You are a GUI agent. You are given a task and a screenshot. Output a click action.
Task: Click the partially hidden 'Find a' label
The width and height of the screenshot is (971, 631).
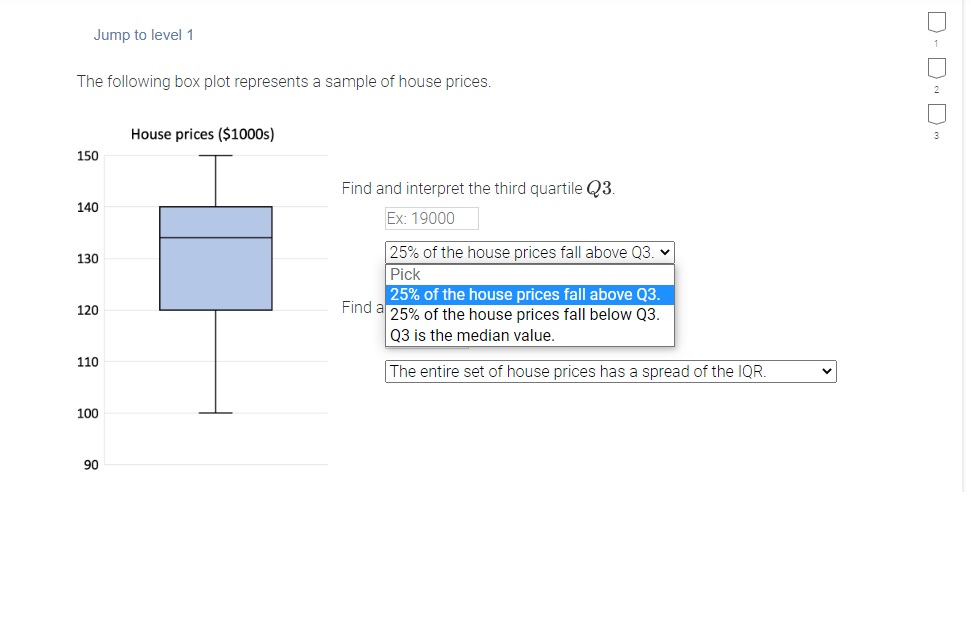pyautogui.click(x=360, y=307)
